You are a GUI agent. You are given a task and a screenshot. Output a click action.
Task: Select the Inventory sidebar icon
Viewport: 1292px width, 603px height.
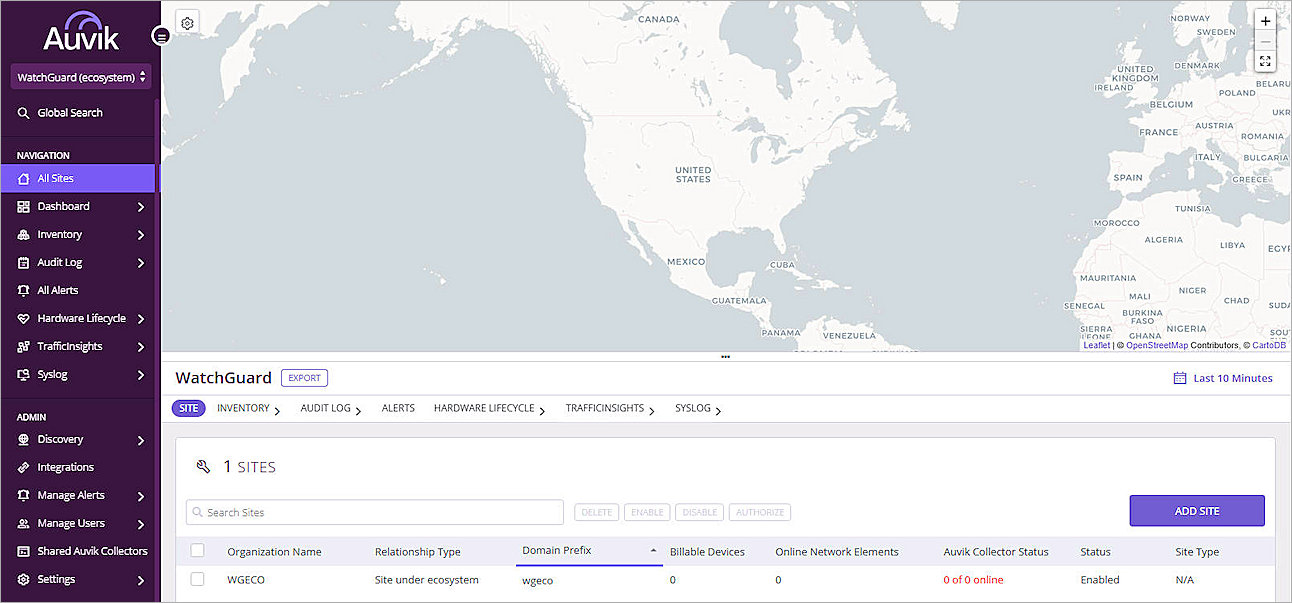click(22, 234)
